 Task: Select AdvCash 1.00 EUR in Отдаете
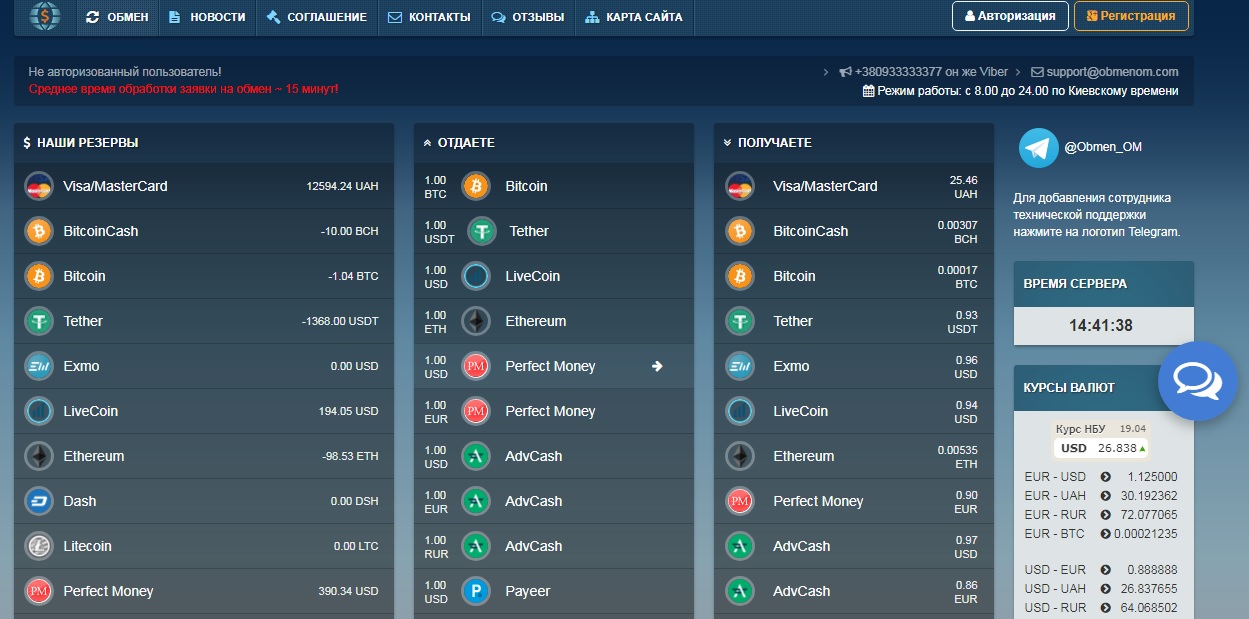click(554, 501)
